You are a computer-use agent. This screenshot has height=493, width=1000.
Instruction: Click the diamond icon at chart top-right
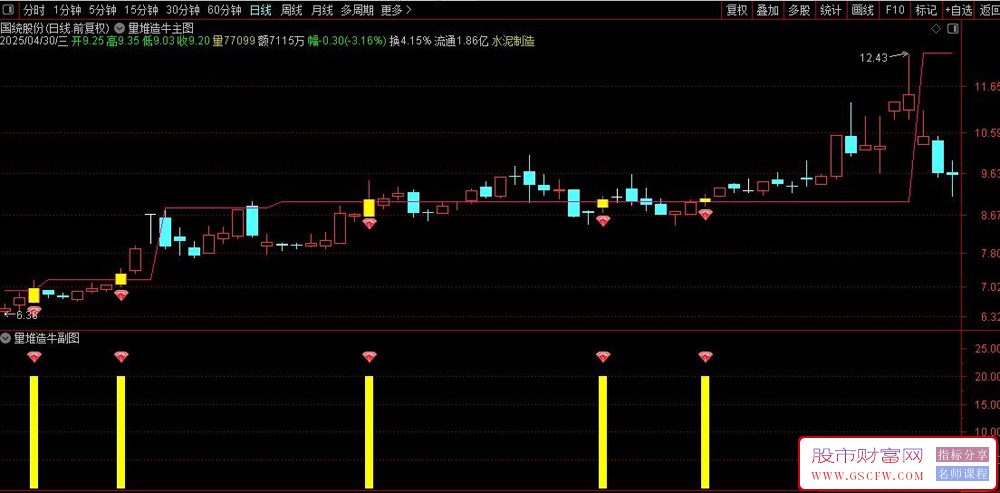click(x=936, y=29)
